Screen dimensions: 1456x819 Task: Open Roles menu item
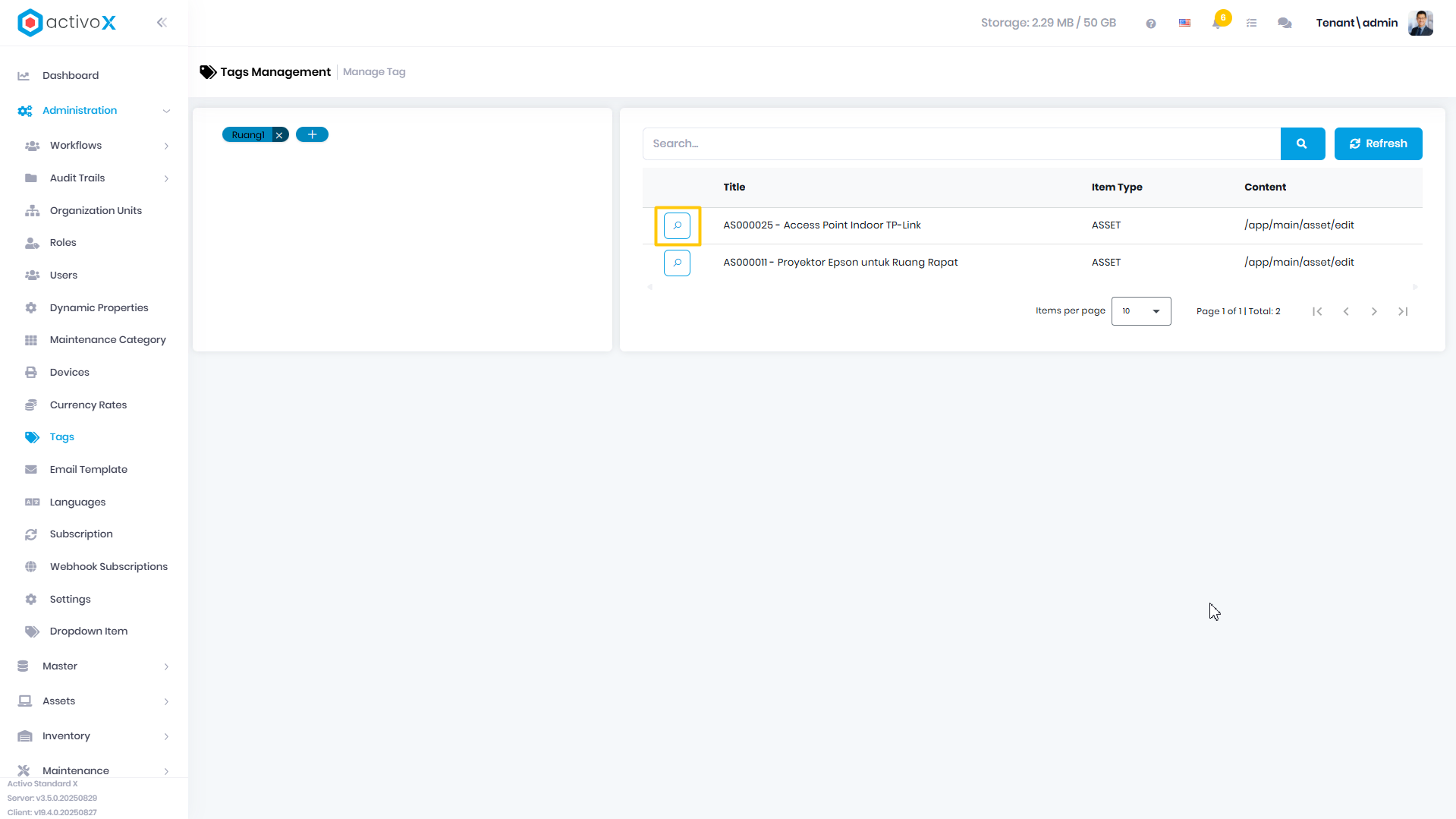pyautogui.click(x=63, y=243)
